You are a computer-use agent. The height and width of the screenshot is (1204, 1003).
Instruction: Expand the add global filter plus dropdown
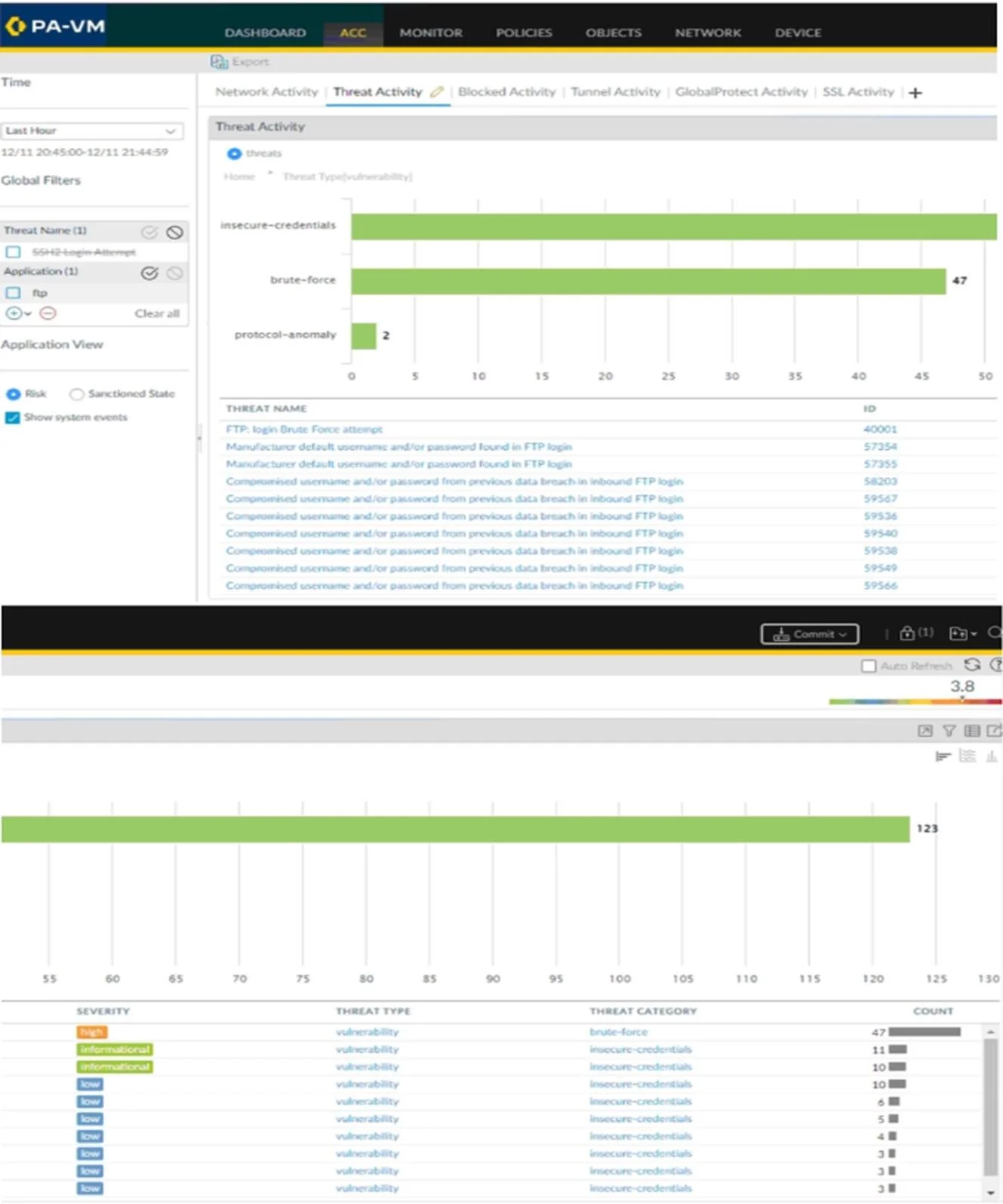[18, 313]
